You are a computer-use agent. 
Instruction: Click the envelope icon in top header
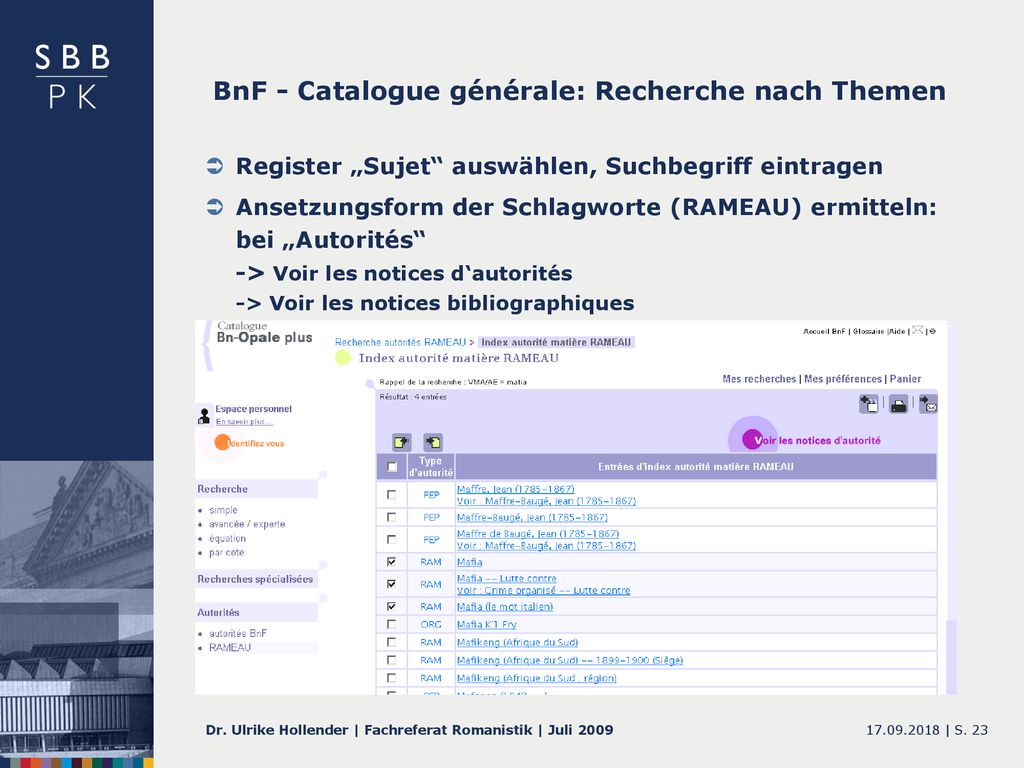pyautogui.click(x=918, y=330)
